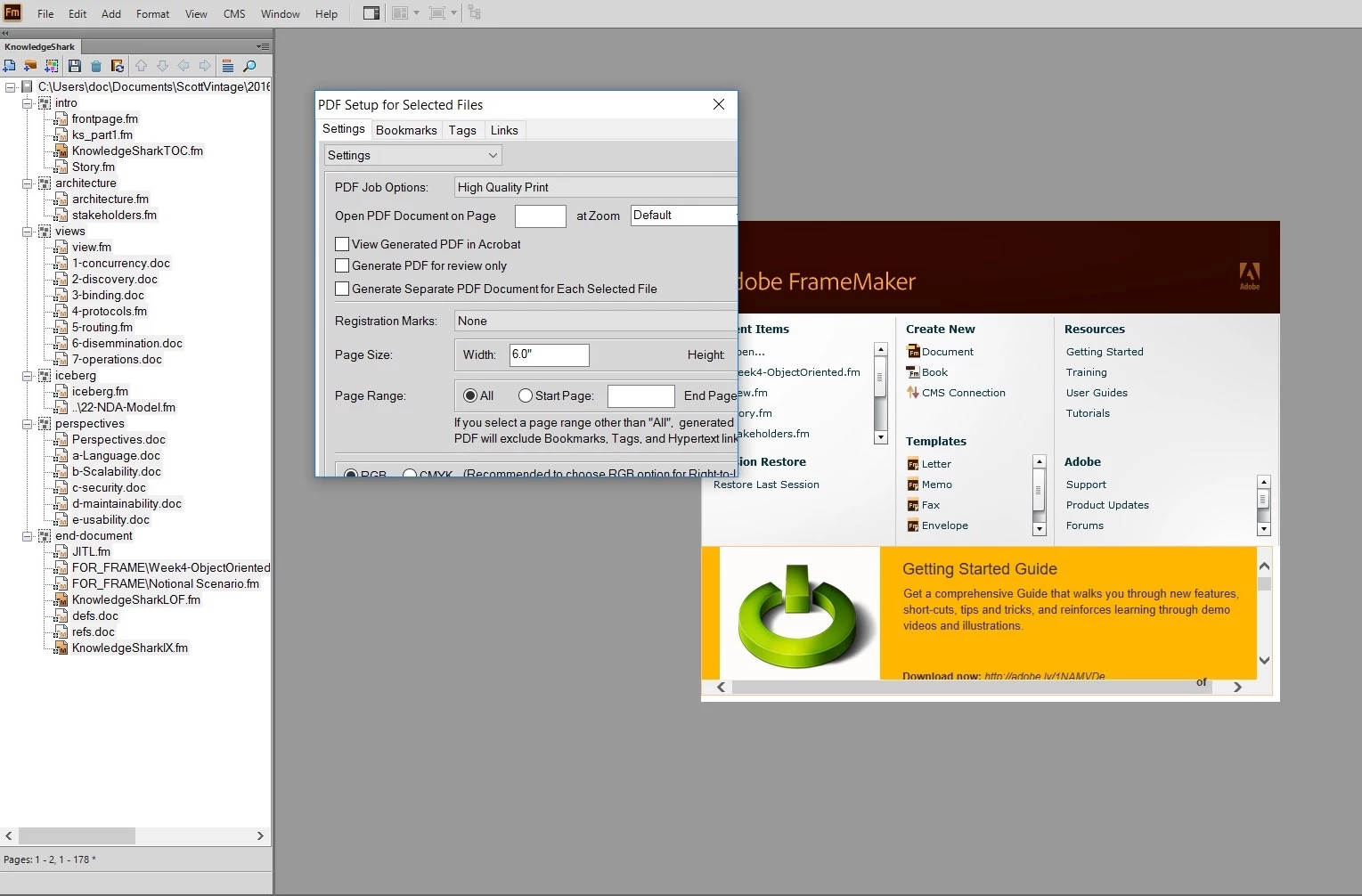Image resolution: width=1362 pixels, height=896 pixels.
Task: Open the User Guides link
Action: tap(1097, 393)
